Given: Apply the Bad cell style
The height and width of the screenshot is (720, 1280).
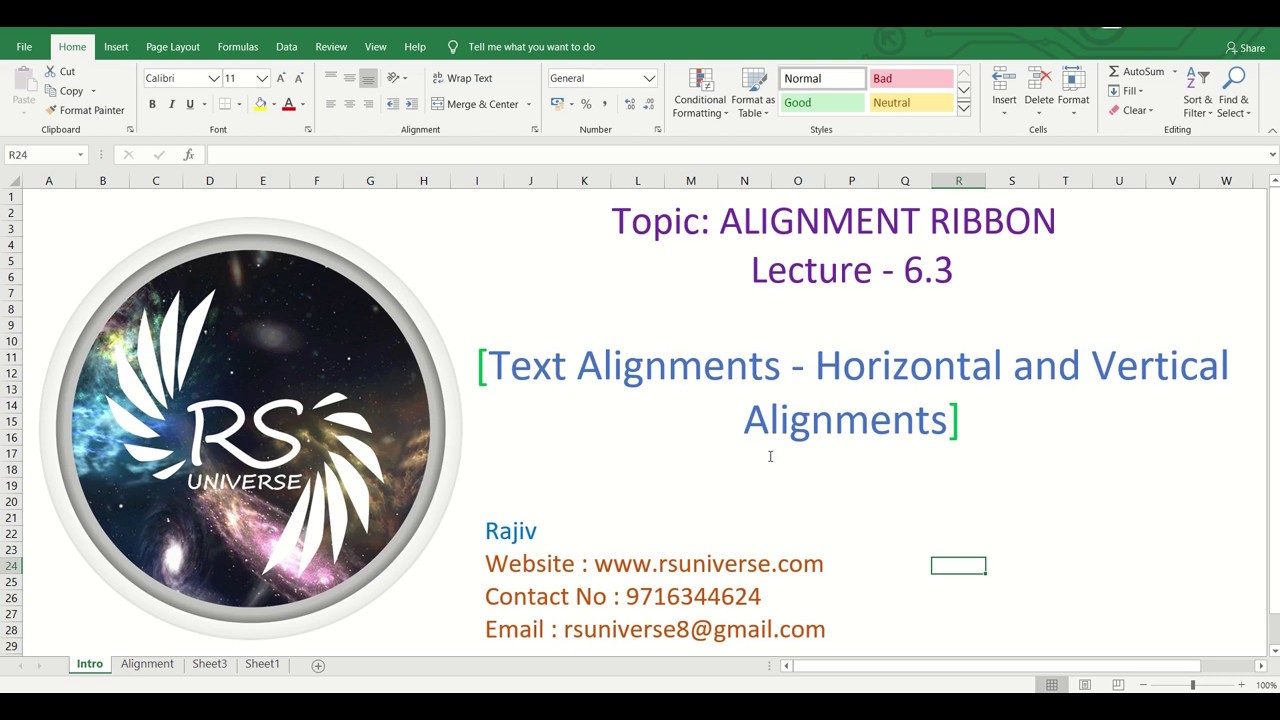Looking at the screenshot, I should click(x=911, y=78).
